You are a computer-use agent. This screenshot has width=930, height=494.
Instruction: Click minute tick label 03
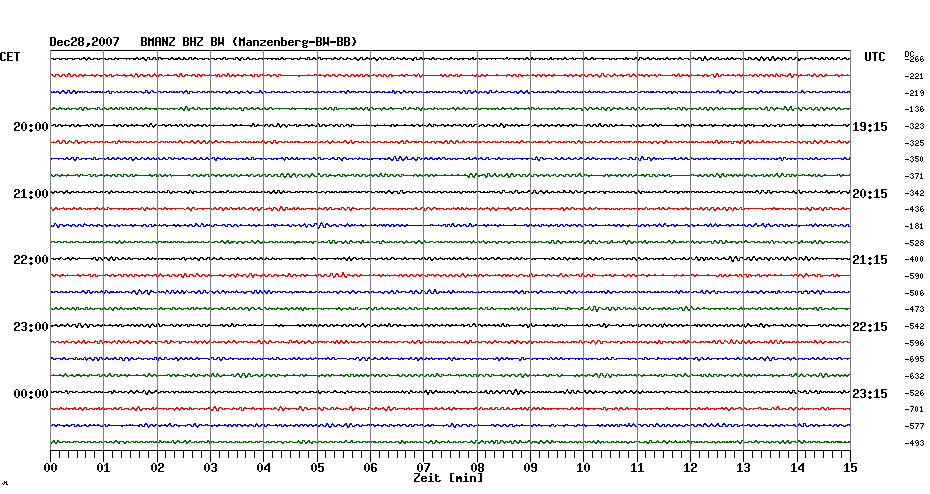(x=211, y=468)
